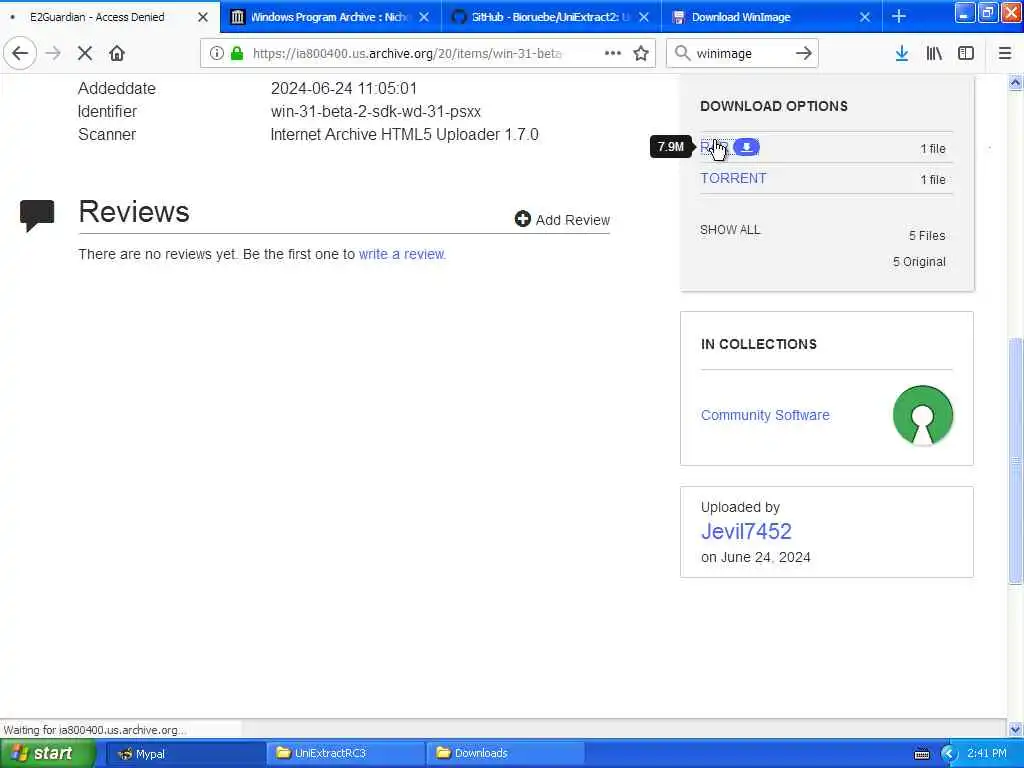Click the 2:41 PM clock
The width and height of the screenshot is (1024, 768).
[x=986, y=753]
